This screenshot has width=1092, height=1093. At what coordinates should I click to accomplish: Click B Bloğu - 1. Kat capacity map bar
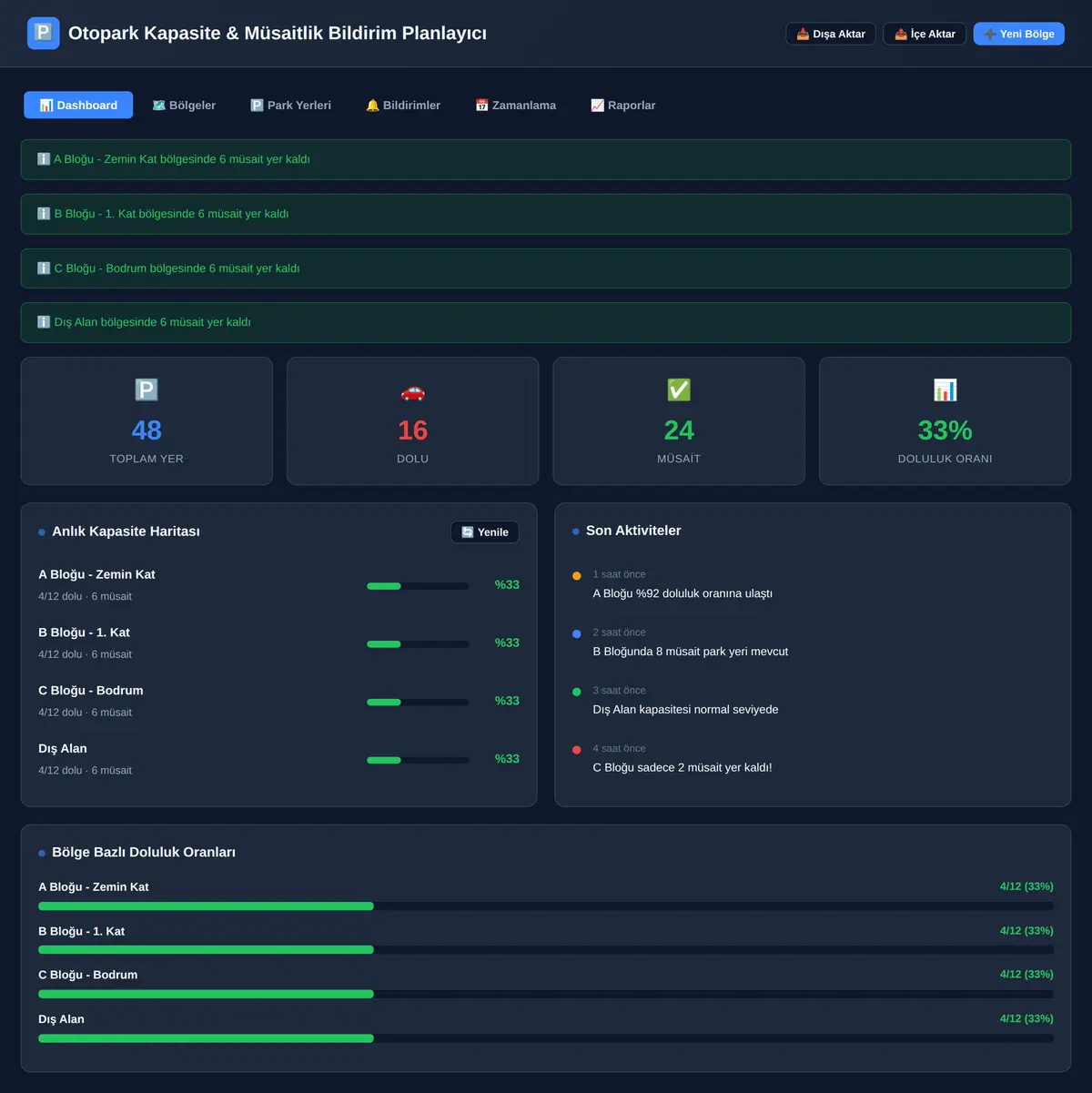pyautogui.click(x=418, y=644)
